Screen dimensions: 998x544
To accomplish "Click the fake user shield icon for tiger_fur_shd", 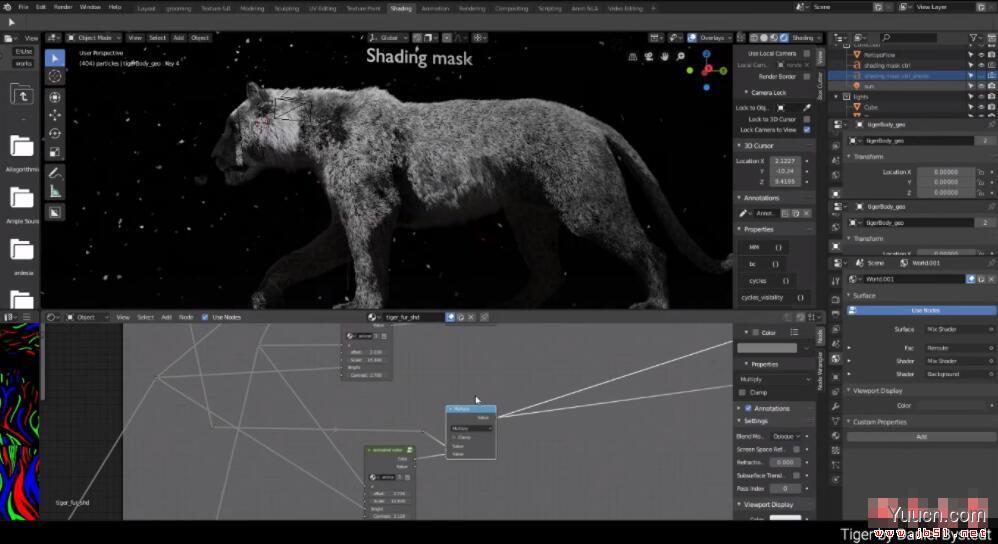I will coord(450,317).
